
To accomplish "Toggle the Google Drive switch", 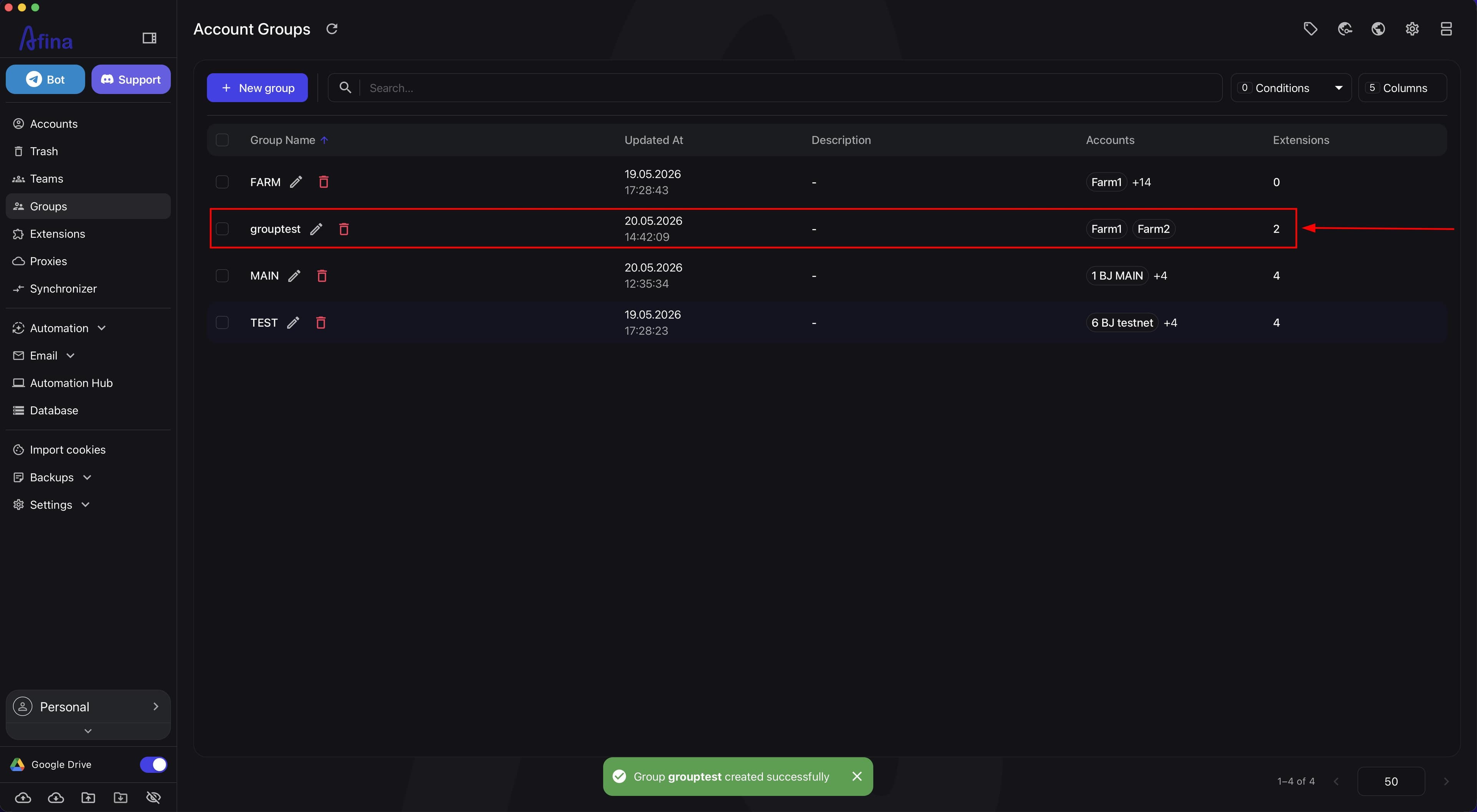I will pos(153,764).
